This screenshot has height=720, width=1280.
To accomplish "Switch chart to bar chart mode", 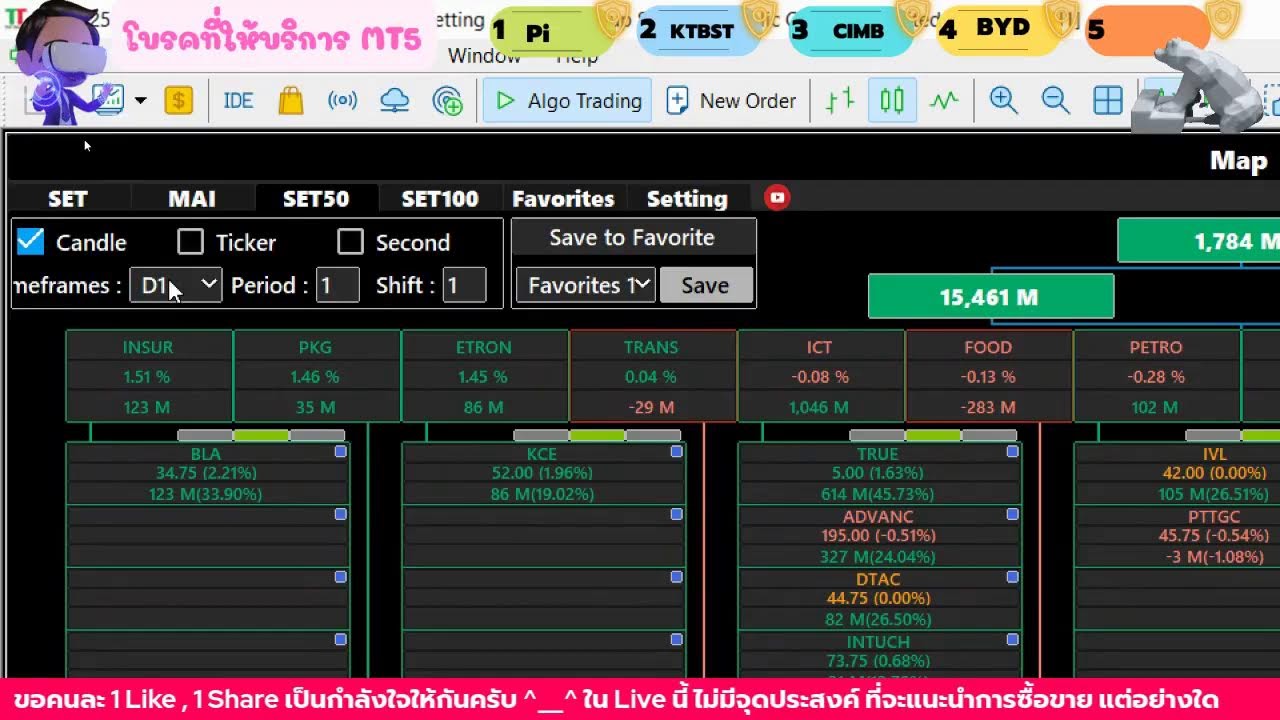I will pyautogui.click(x=840, y=100).
